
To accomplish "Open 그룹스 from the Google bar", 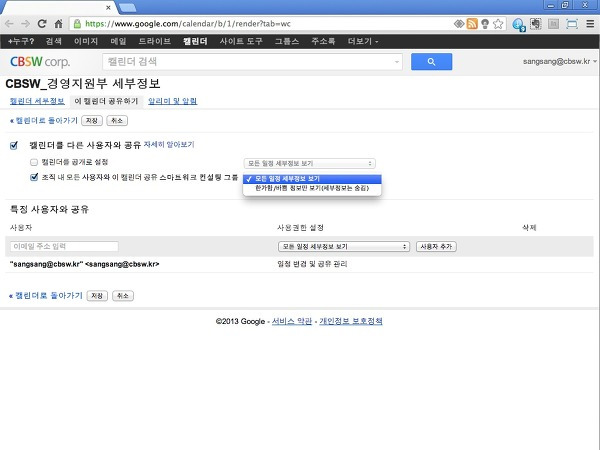I will pyautogui.click(x=287, y=41).
